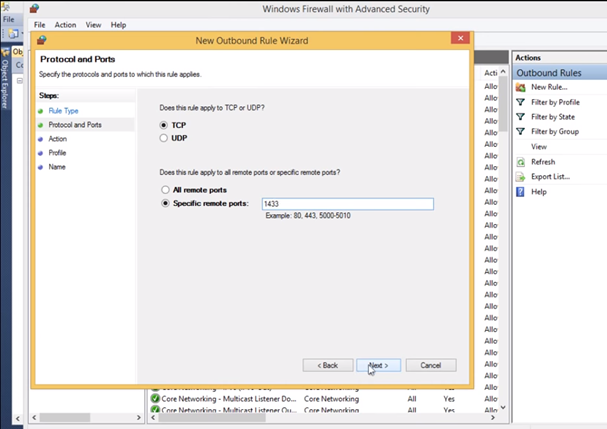Open the Object Explorer side tab
Viewport: 607px width, 429px height.
5,79
